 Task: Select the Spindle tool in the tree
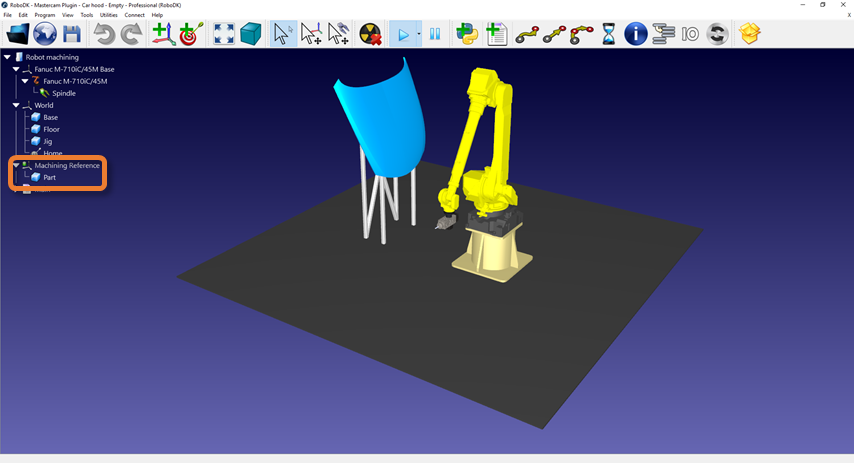point(63,93)
